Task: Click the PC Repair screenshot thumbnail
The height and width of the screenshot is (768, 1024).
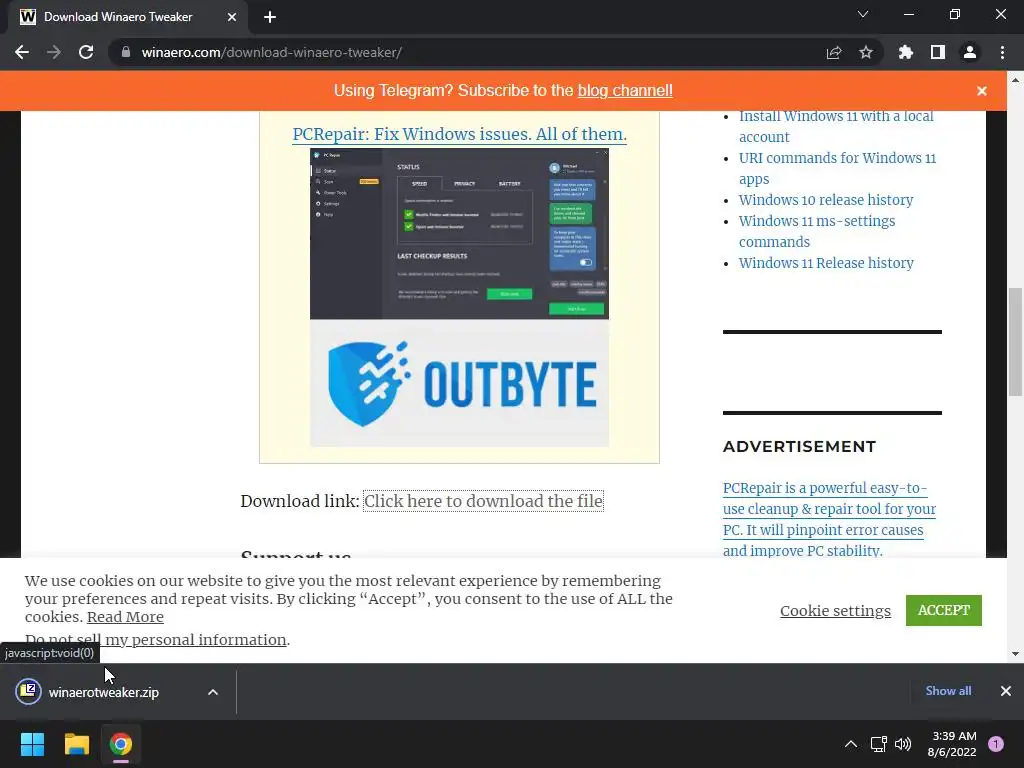Action: [x=459, y=234]
